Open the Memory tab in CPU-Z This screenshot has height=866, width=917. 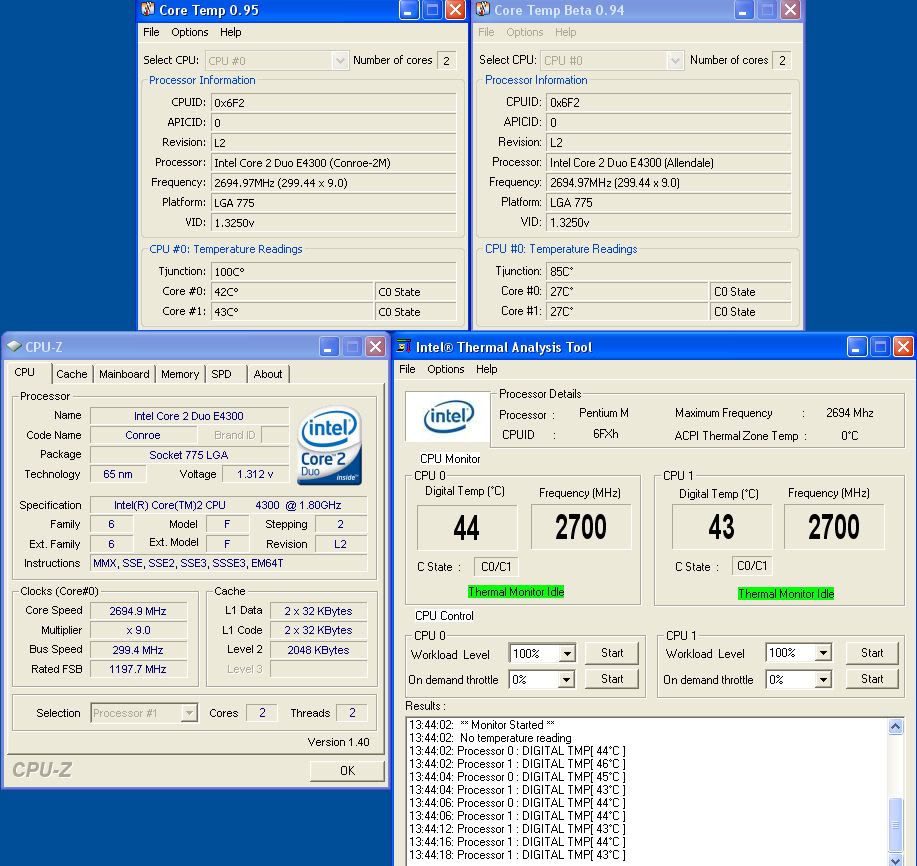(180, 374)
